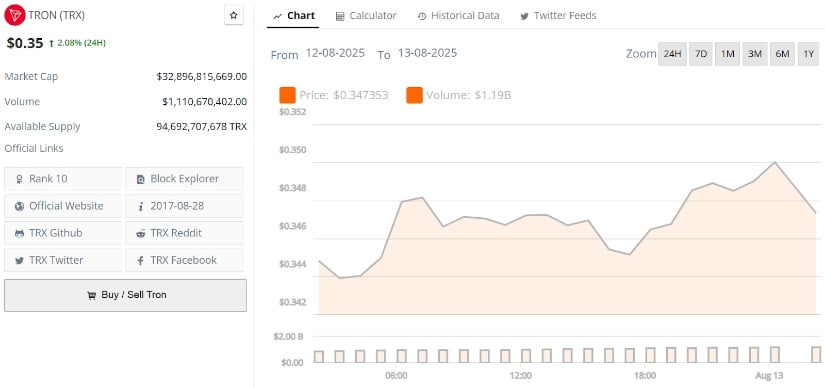
Task: Toggle the Volume series legend swatch
Action: coord(414,95)
